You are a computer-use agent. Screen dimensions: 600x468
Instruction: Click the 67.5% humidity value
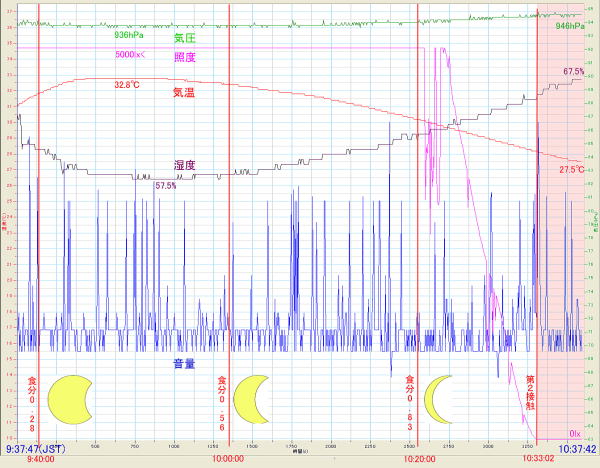pos(573,72)
